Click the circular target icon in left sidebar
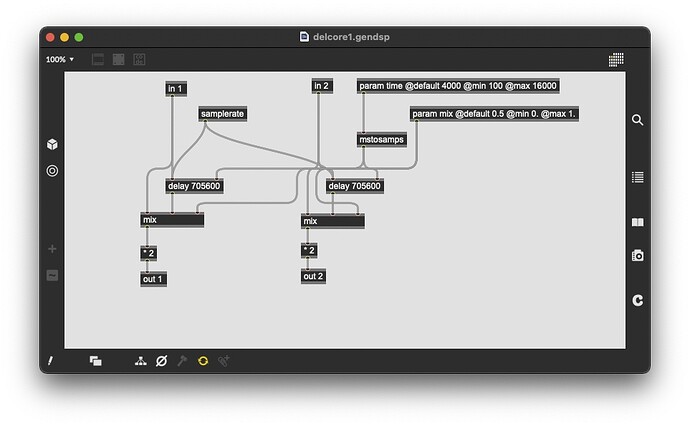 click(x=52, y=171)
